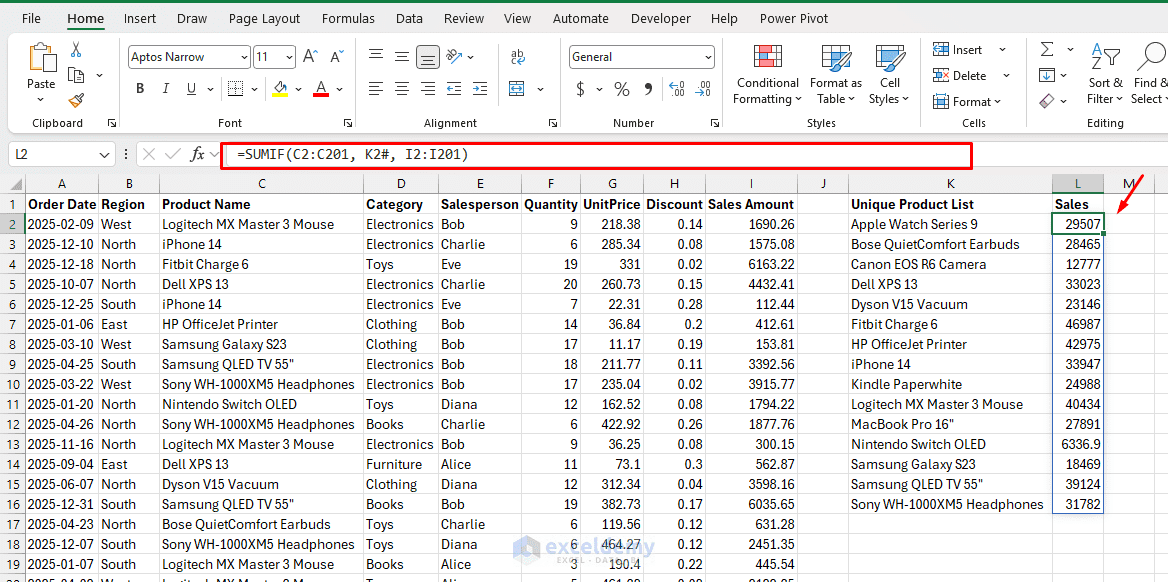Open Cell Styles gallery
The height and width of the screenshot is (582, 1168).
pos(889,75)
